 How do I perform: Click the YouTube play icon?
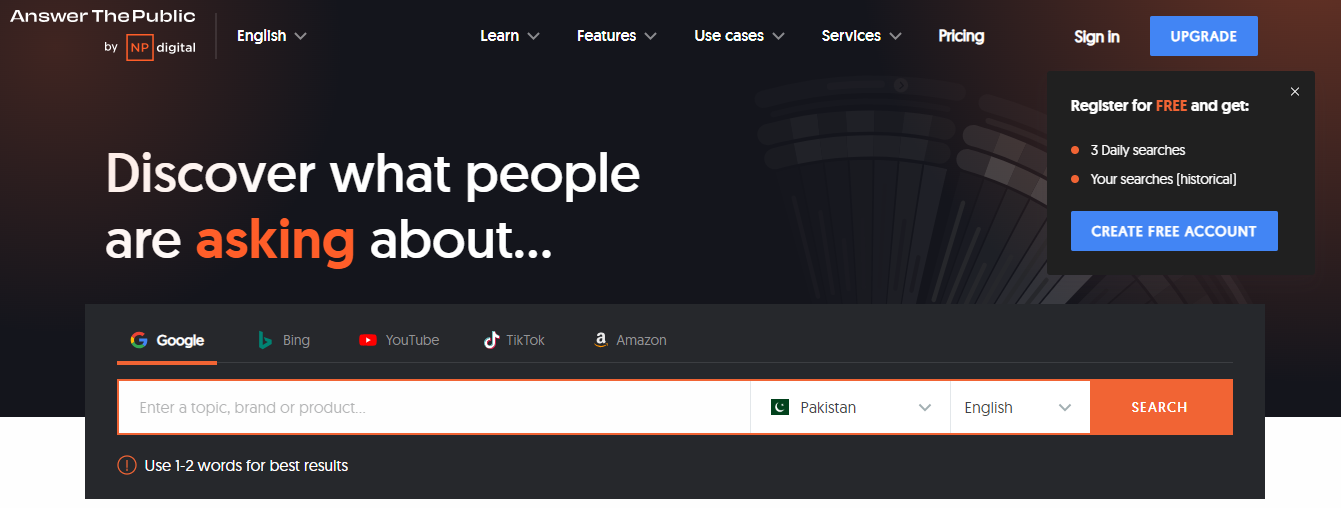pos(368,340)
